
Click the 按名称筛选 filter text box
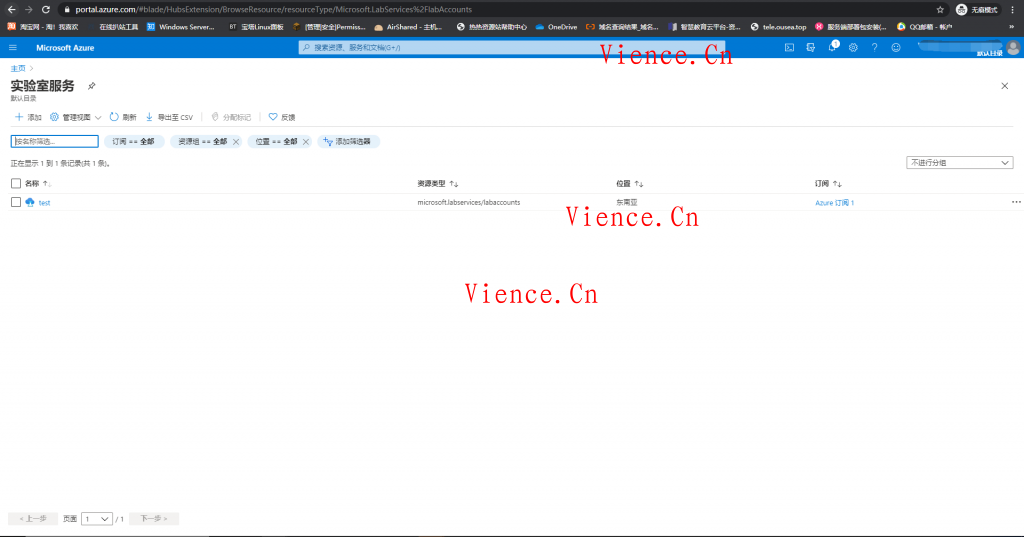tap(55, 142)
